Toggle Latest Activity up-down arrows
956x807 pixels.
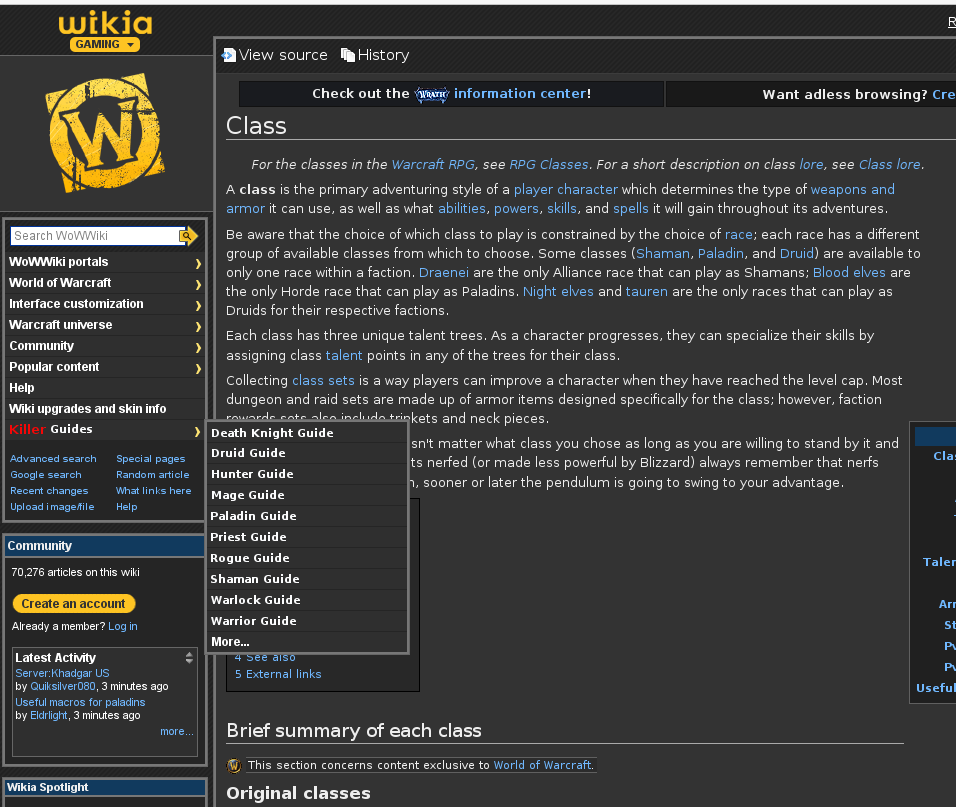tap(189, 658)
